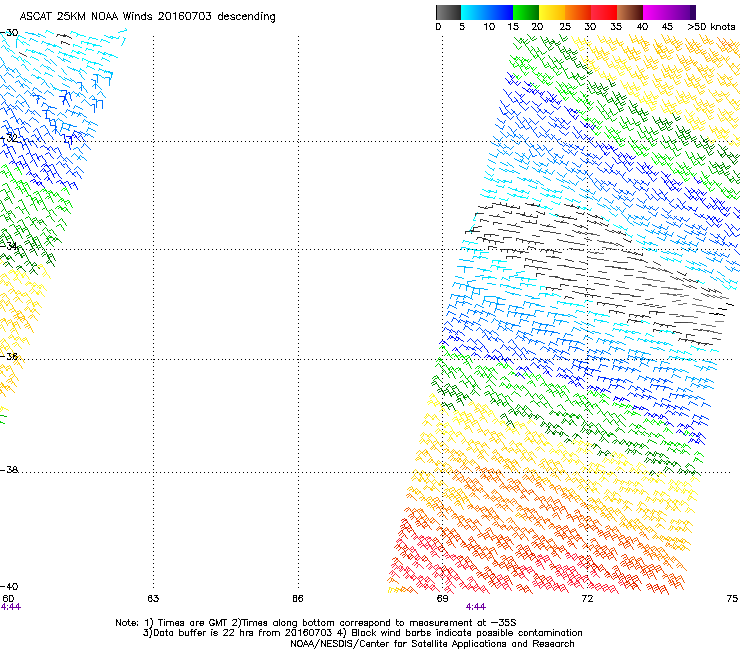Click the longitude label "72"
This screenshot has width=740, height=650.
click(587, 599)
